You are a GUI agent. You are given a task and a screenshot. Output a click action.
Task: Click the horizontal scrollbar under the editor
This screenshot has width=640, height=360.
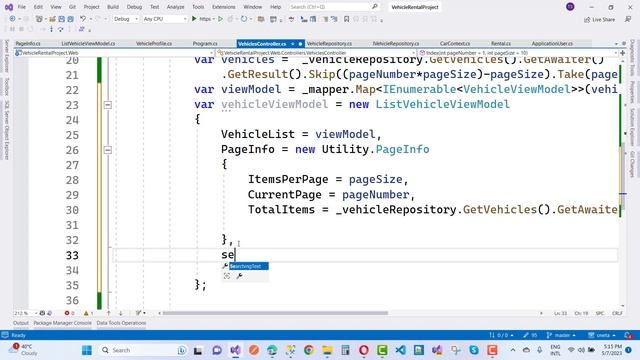click(276, 313)
